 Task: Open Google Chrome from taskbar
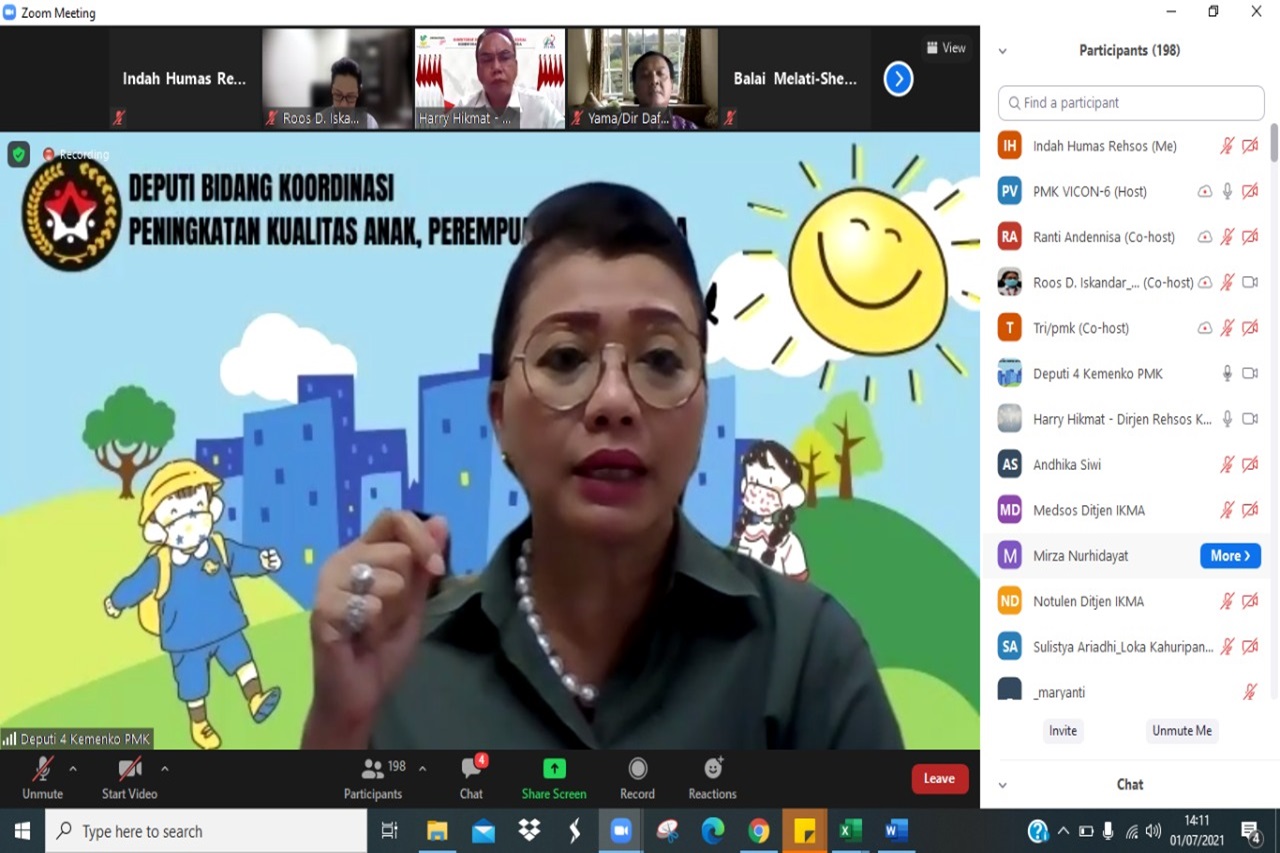point(759,831)
